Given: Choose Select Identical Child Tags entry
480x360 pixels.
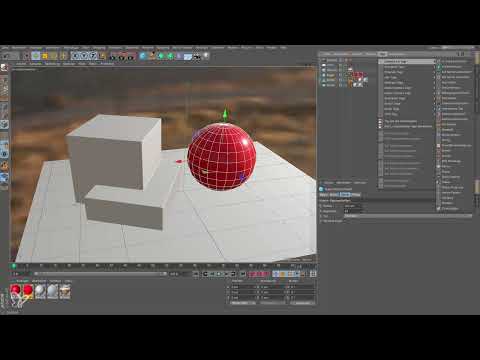Looking at the screenshot, I should click(x=407, y=127).
